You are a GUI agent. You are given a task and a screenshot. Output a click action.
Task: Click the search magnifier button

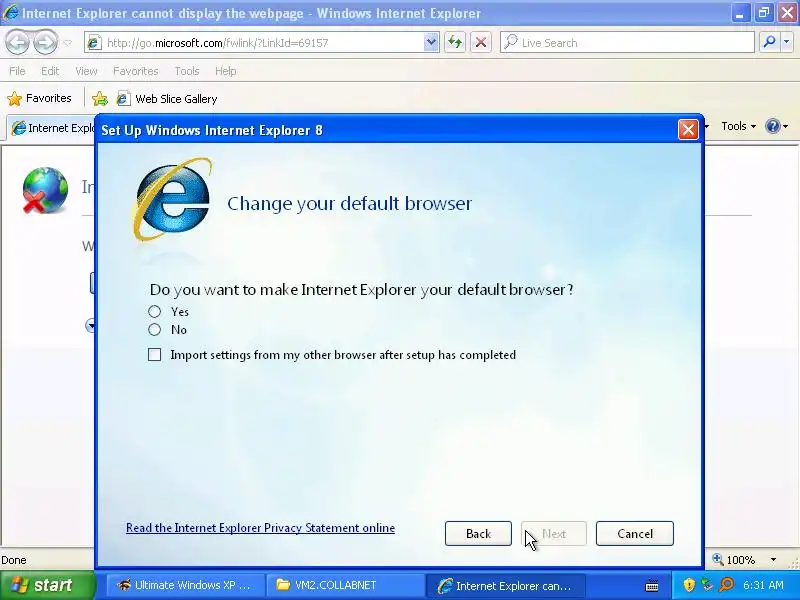769,43
